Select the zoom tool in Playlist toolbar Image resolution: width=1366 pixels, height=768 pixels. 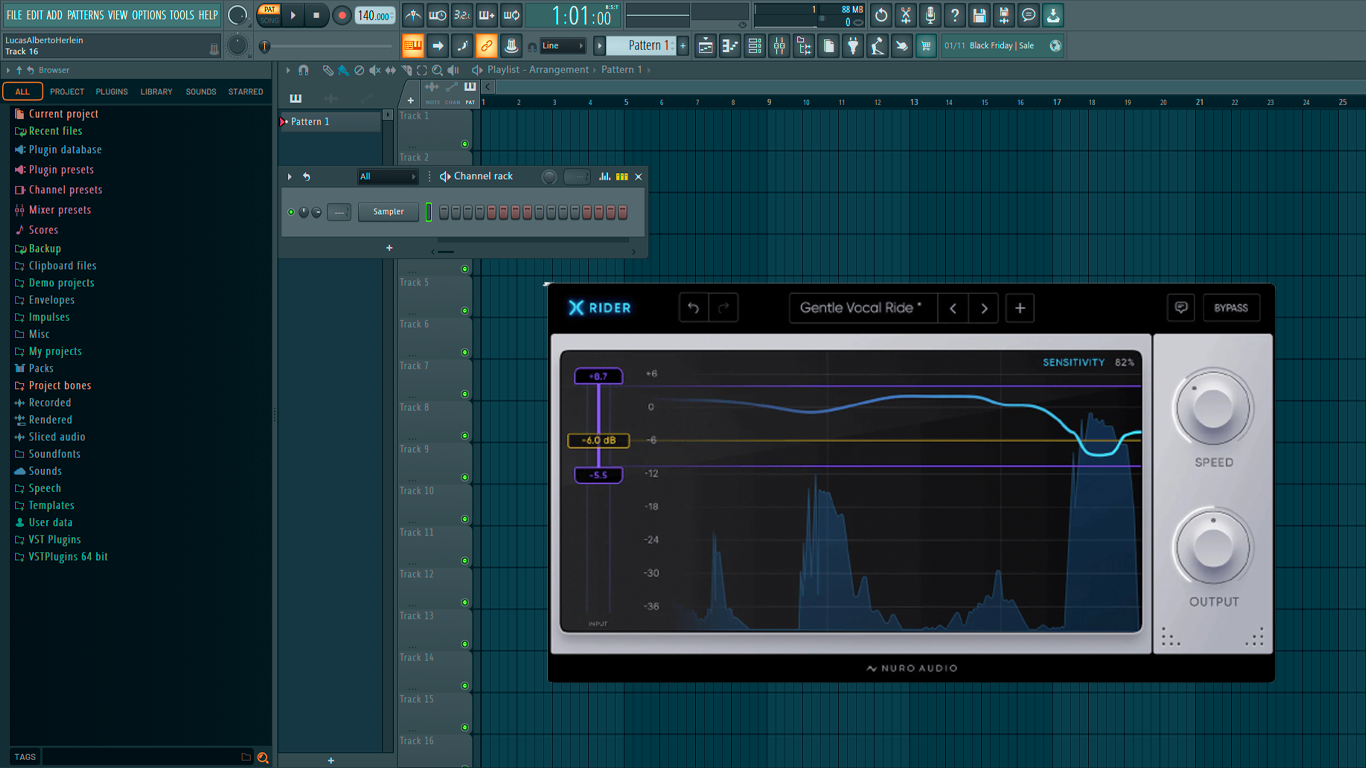pyautogui.click(x=437, y=70)
